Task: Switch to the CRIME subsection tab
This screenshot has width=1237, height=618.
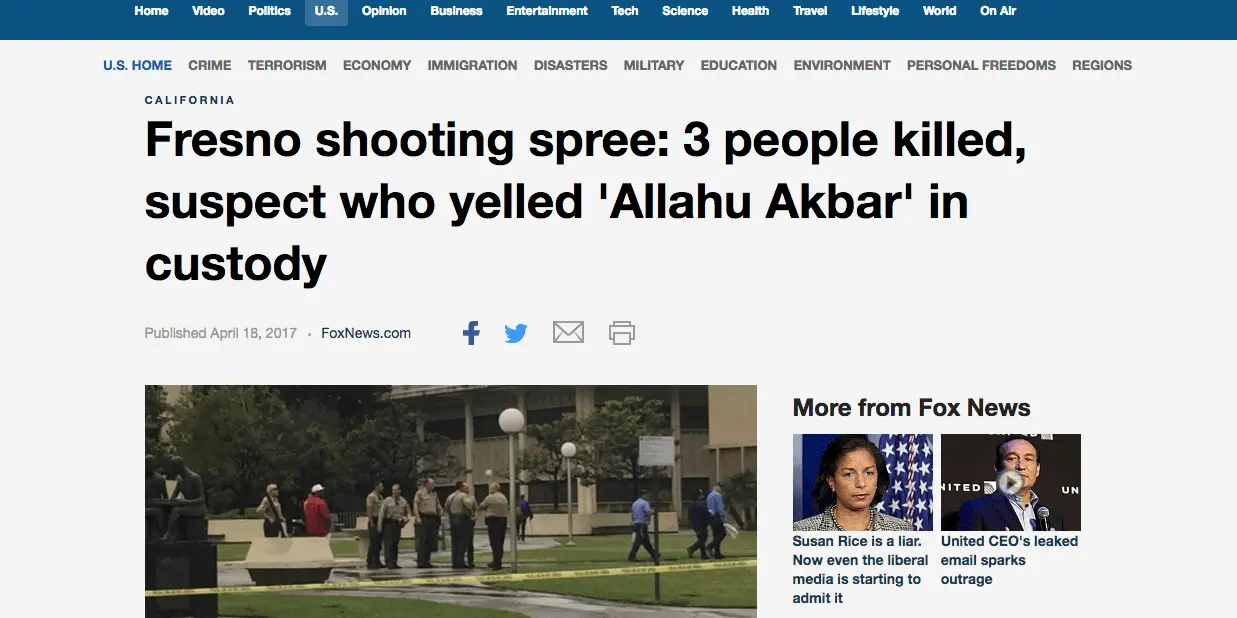Action: (210, 65)
